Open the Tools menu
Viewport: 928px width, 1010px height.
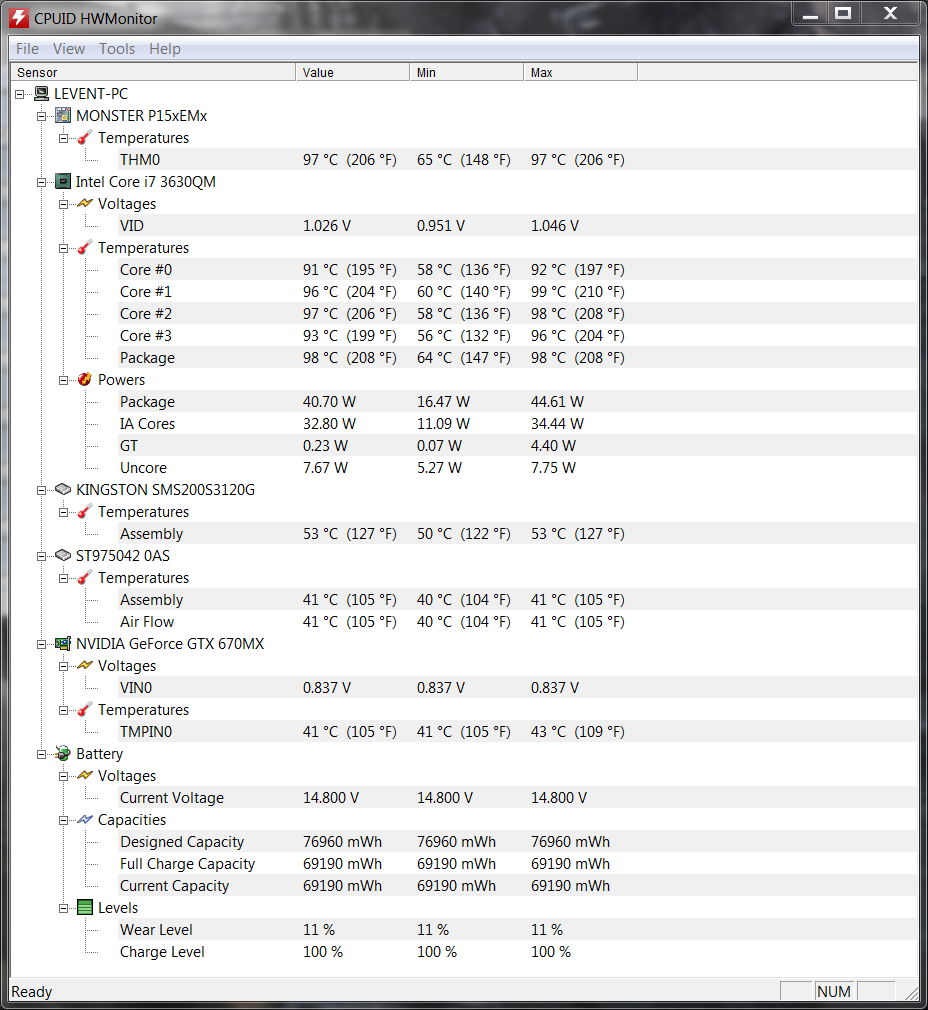click(117, 49)
